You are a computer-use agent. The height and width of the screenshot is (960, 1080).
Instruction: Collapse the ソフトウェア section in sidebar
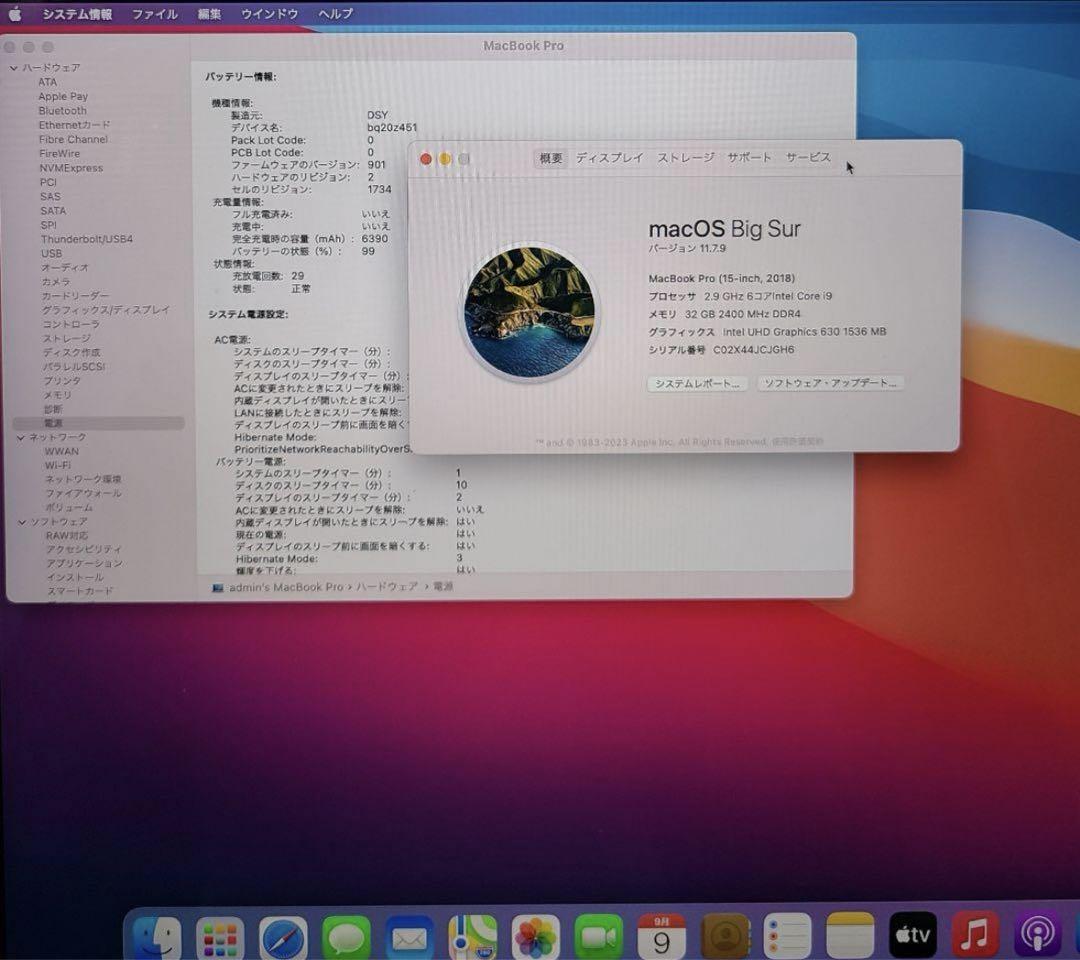[22, 522]
